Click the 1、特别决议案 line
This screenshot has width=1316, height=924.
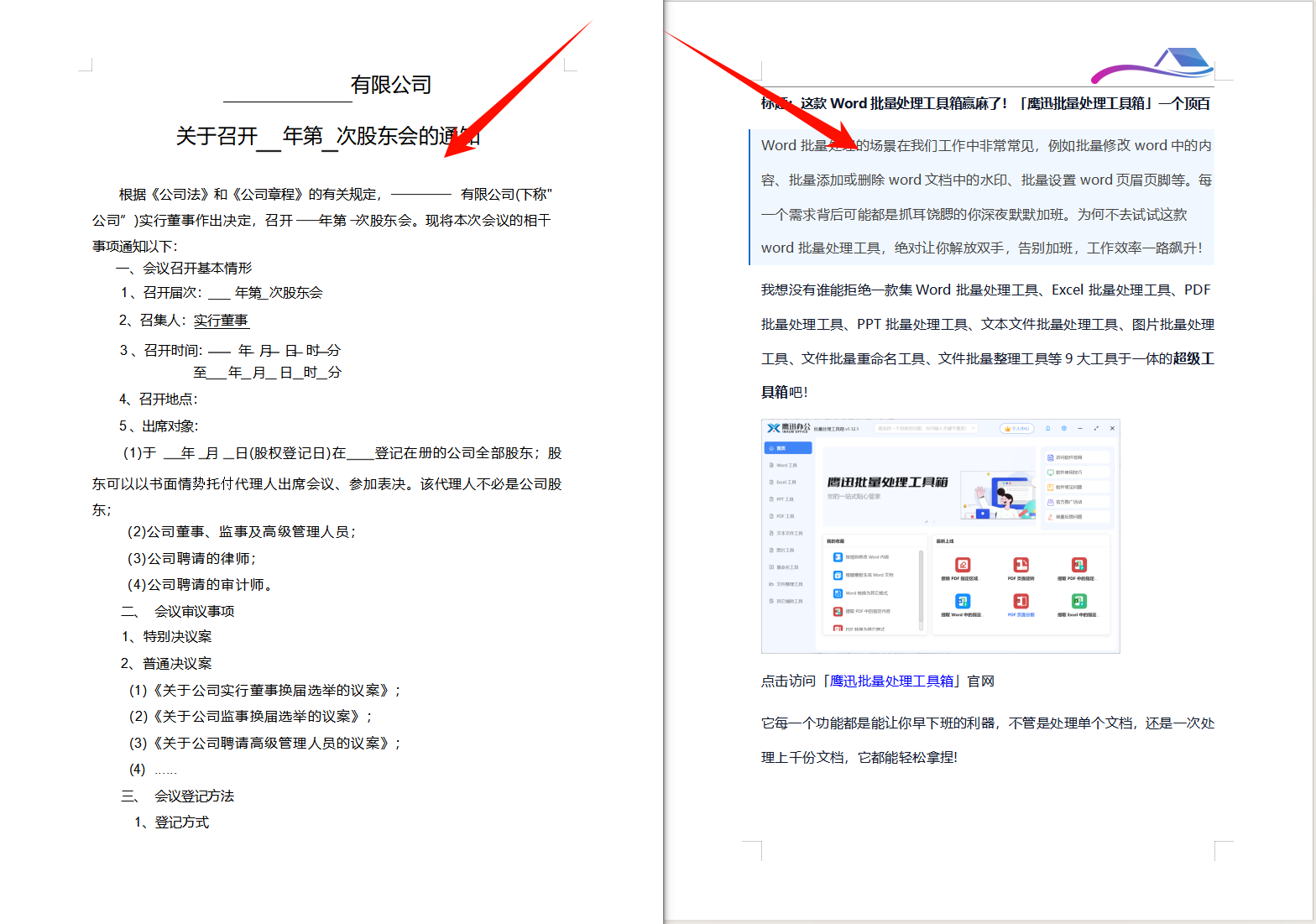166,637
